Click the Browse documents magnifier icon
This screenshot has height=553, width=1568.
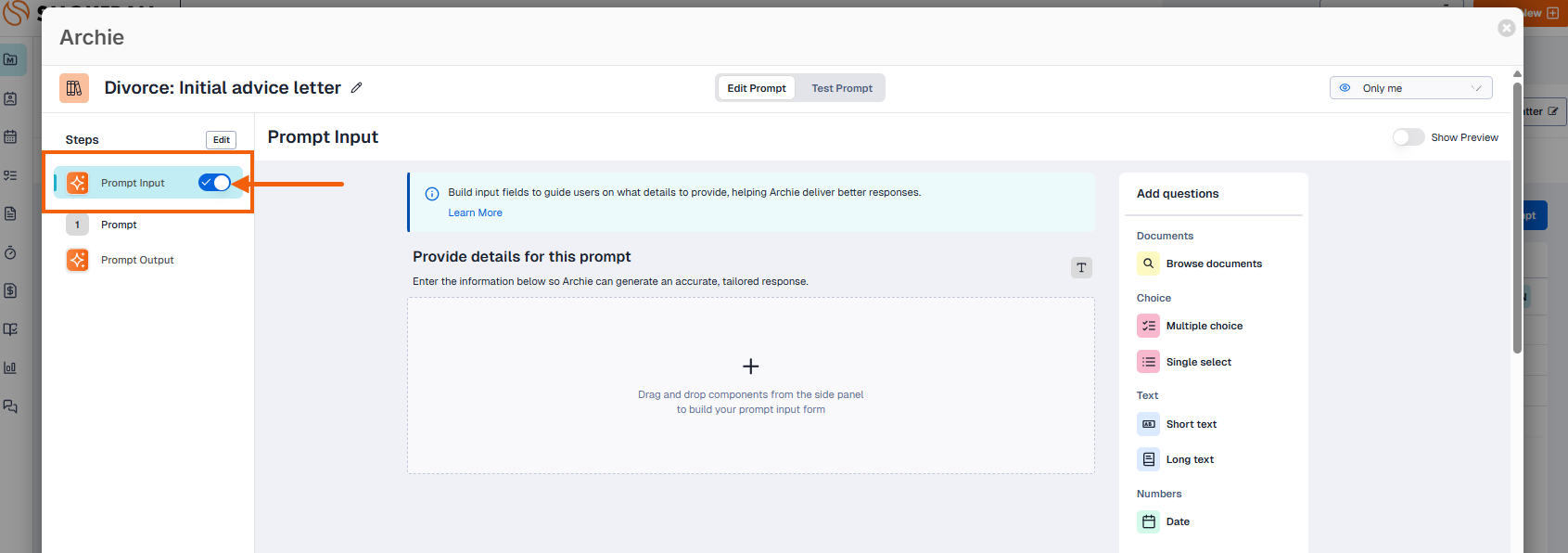[1148, 264]
